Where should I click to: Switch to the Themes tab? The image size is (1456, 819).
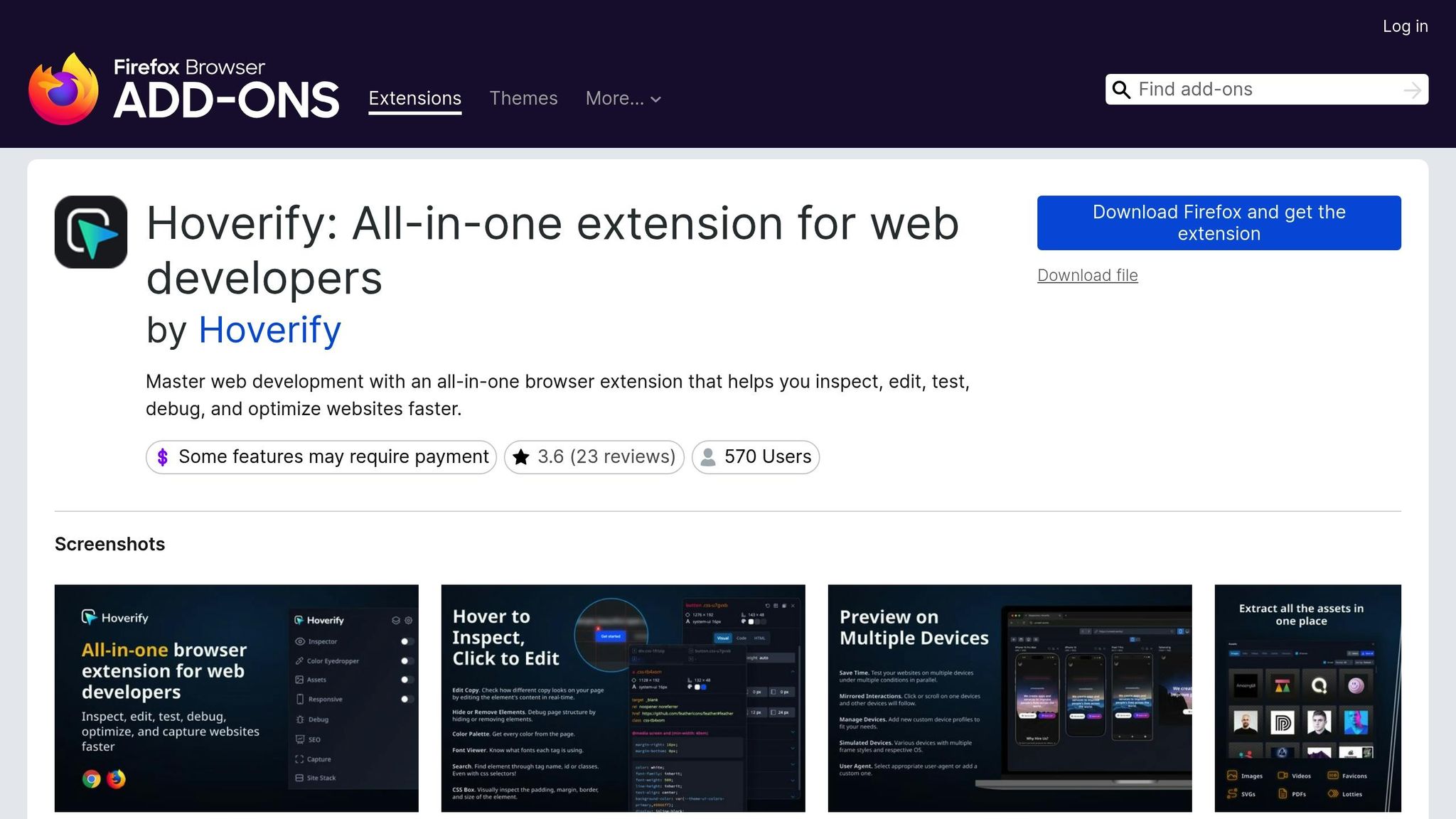tap(523, 98)
